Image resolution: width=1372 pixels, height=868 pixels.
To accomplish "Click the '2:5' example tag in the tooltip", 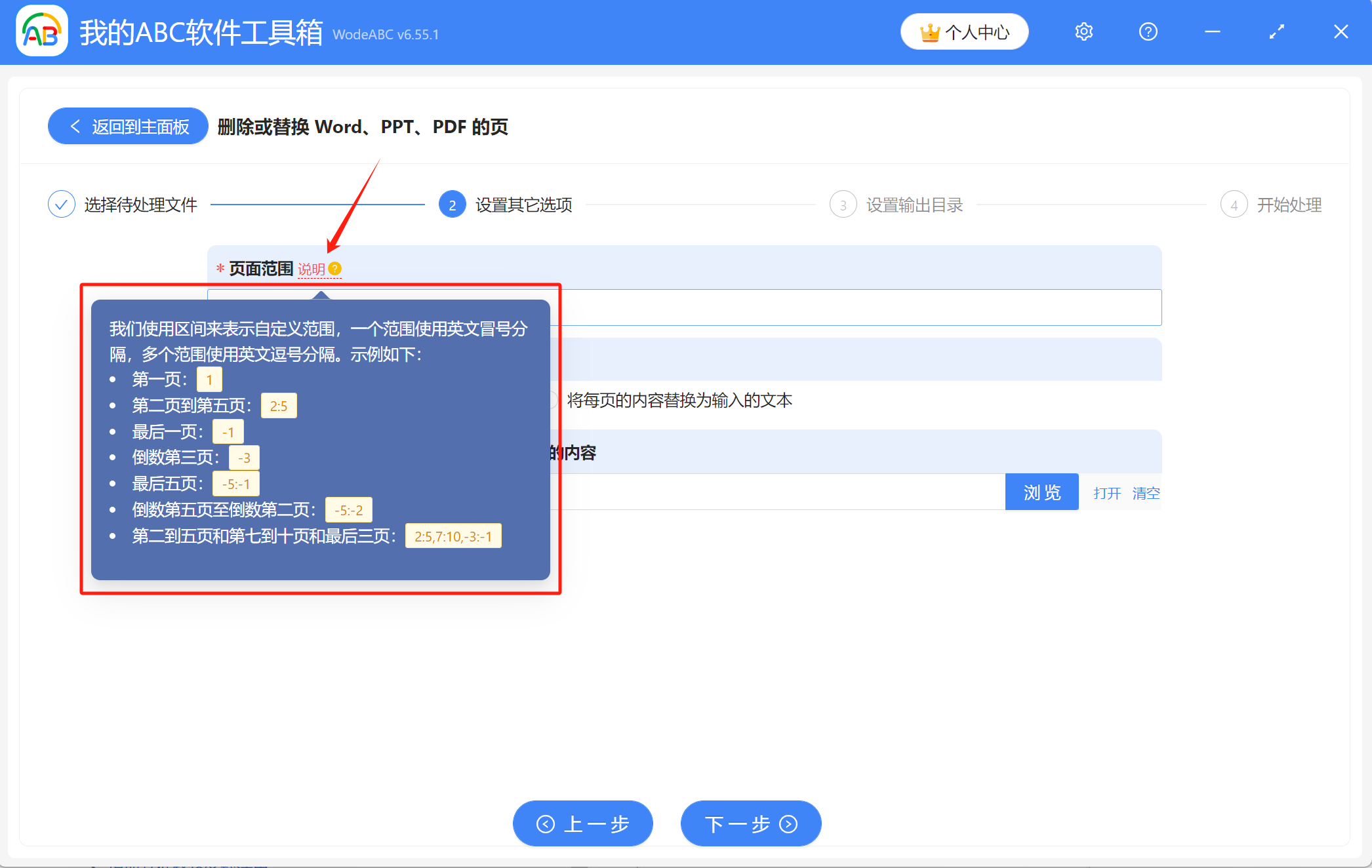I will (279, 405).
